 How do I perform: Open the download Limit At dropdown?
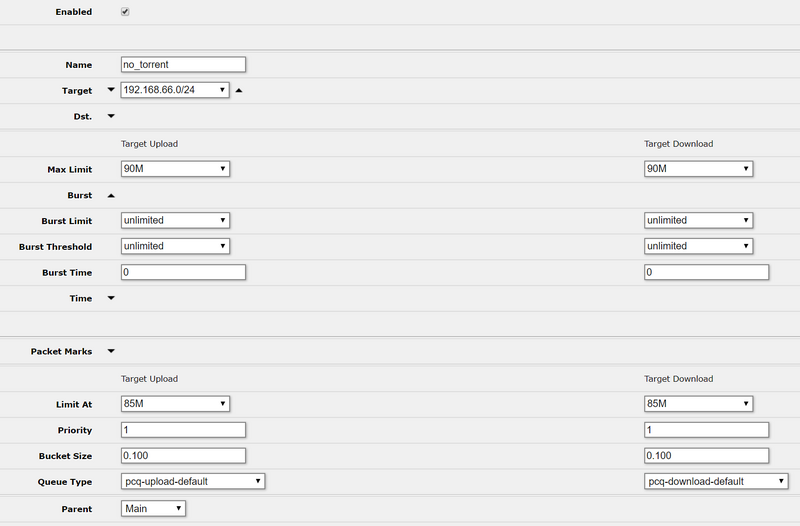(698, 404)
